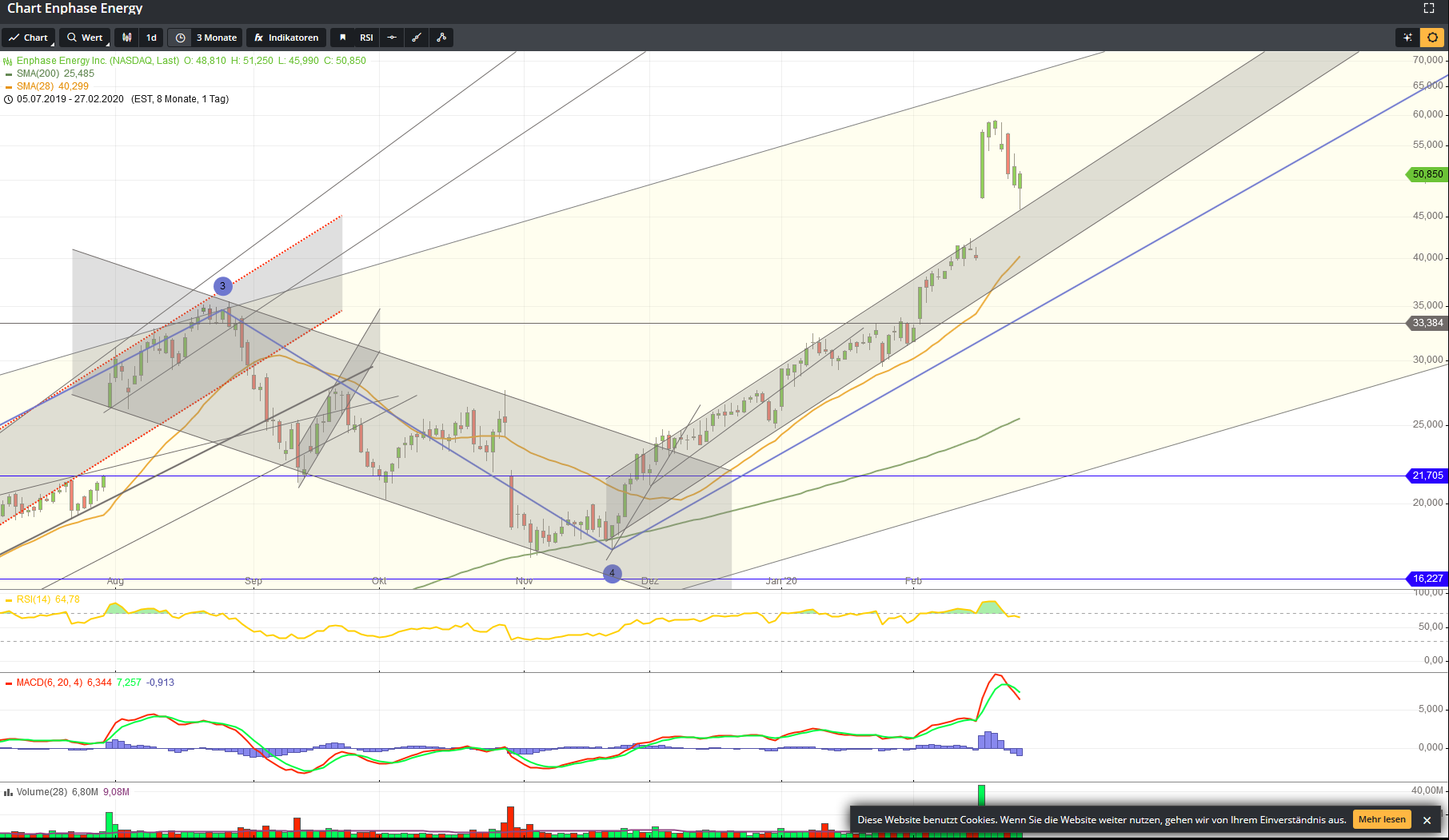The image size is (1449, 840).
Task: Click the SMA(200) green color marker
Action: click(9, 74)
